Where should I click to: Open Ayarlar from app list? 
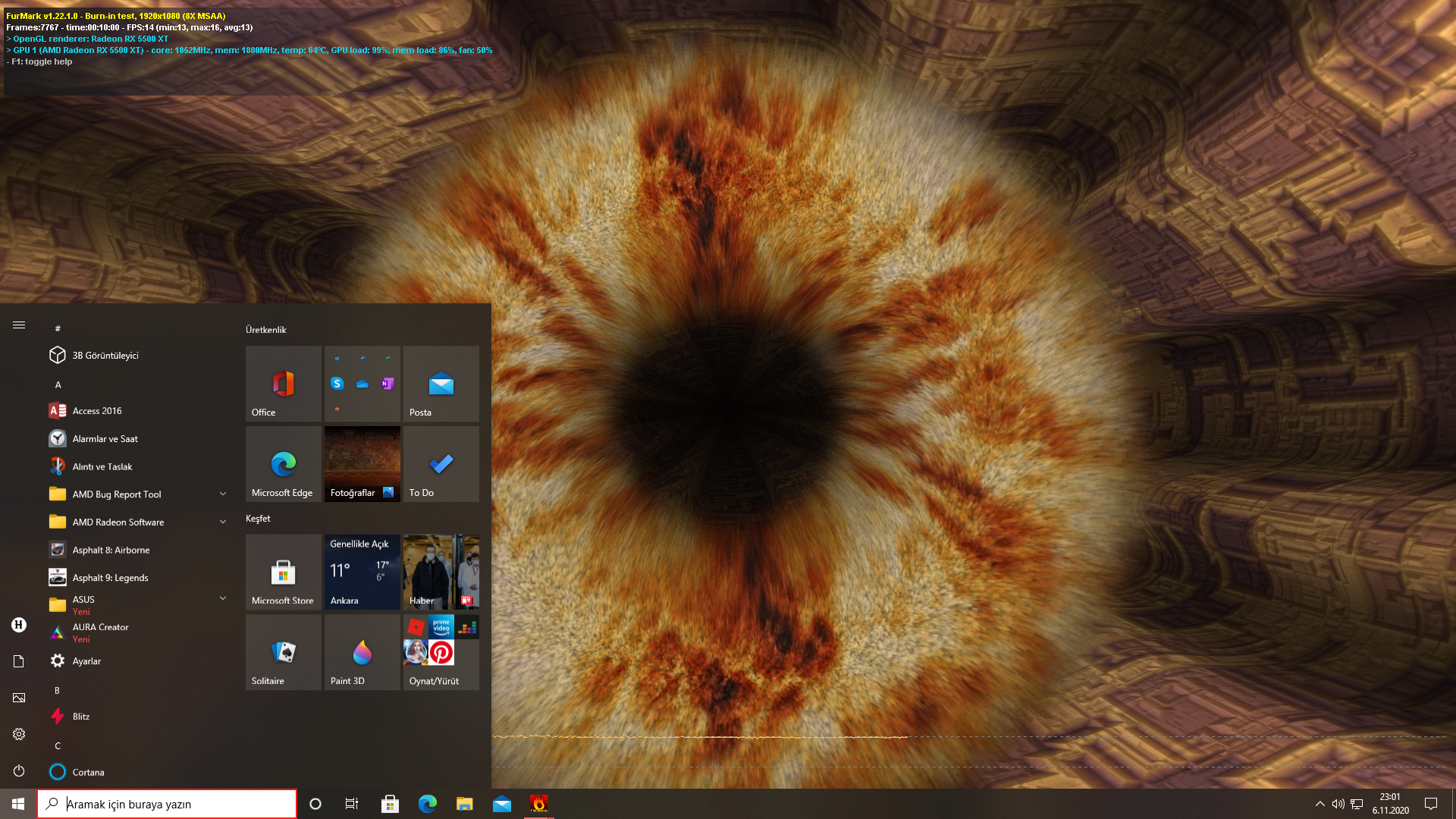coord(86,661)
